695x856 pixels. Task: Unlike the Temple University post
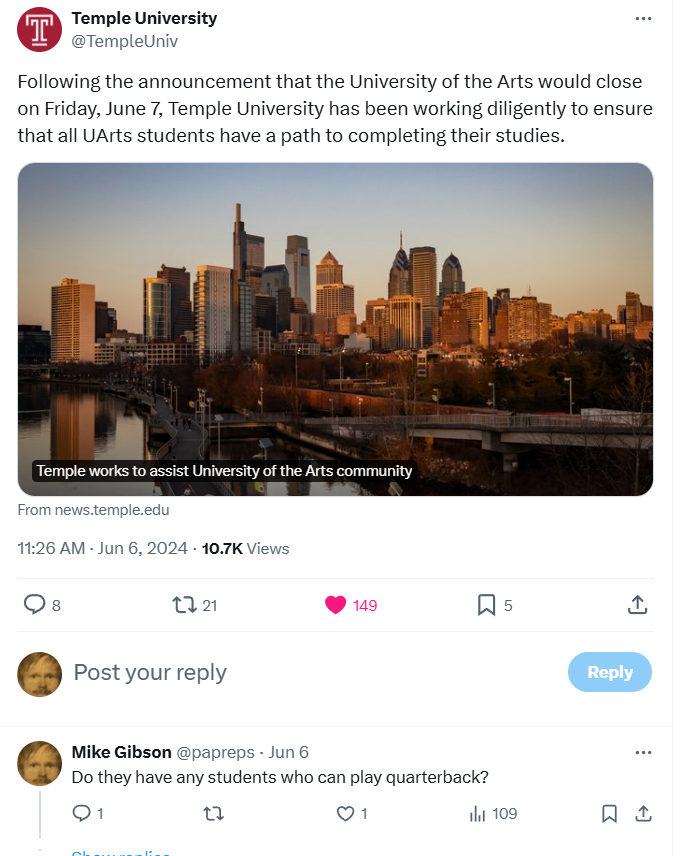pyautogui.click(x=336, y=604)
